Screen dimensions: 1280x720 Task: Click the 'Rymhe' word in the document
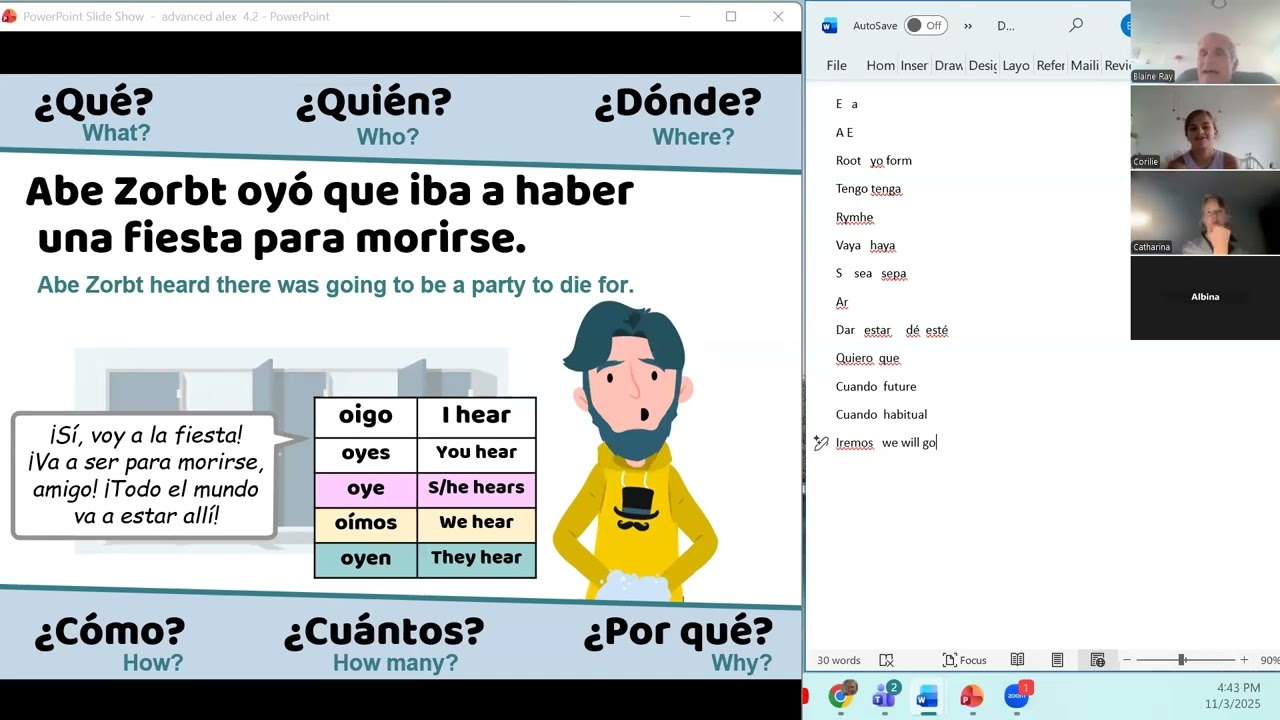pos(854,217)
